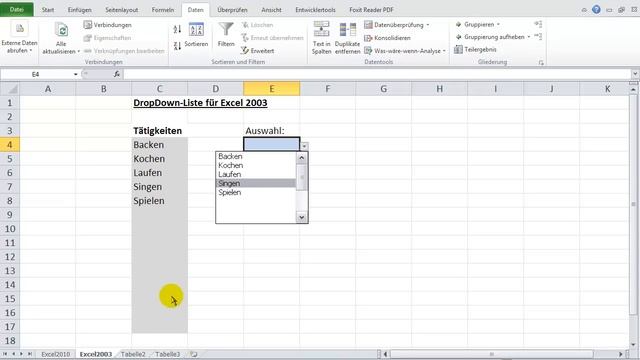
Task: Expand Gruppierung aufheben dropdown arrow
Action: click(x=529, y=37)
